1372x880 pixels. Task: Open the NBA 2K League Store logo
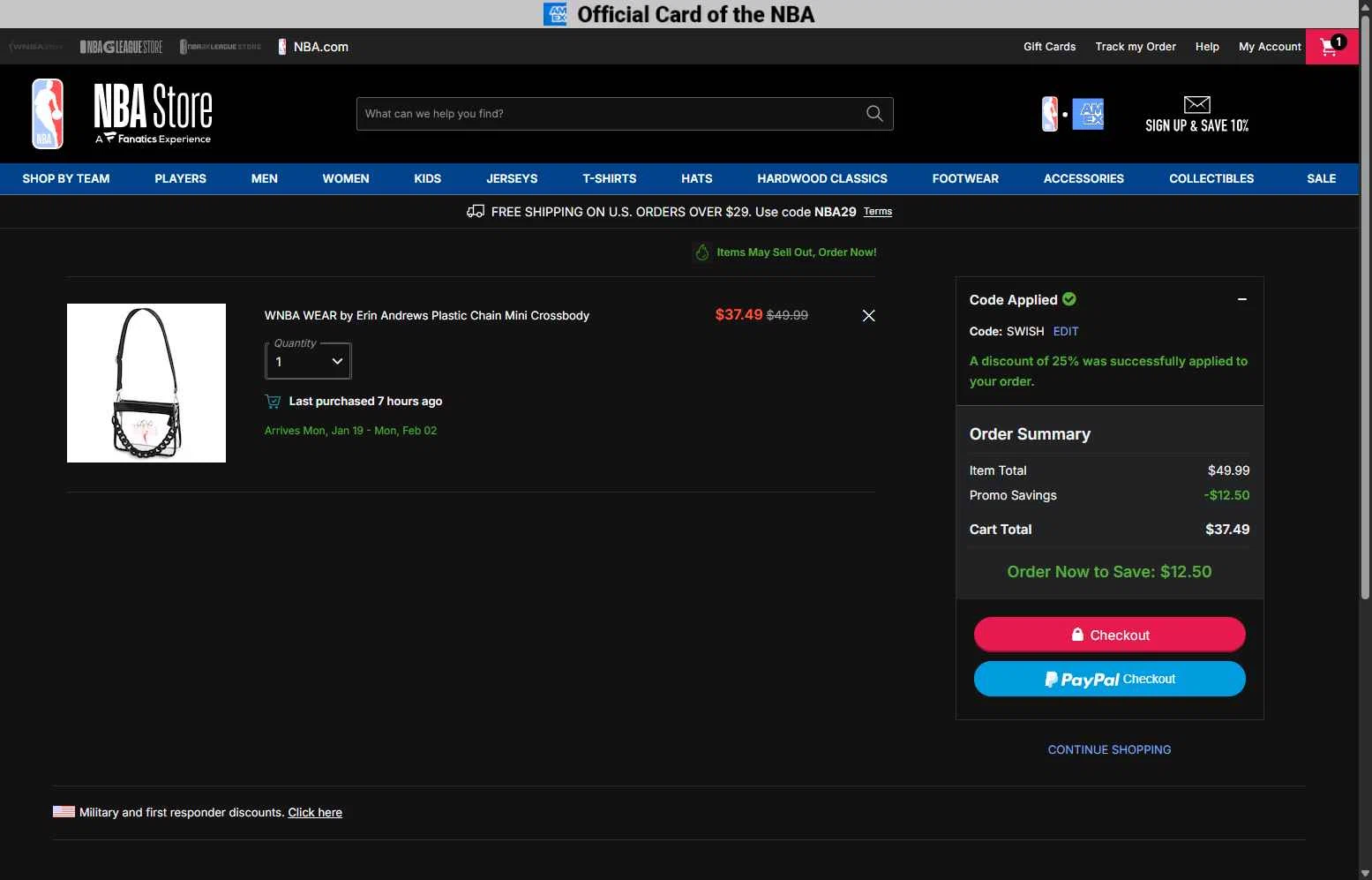click(221, 47)
